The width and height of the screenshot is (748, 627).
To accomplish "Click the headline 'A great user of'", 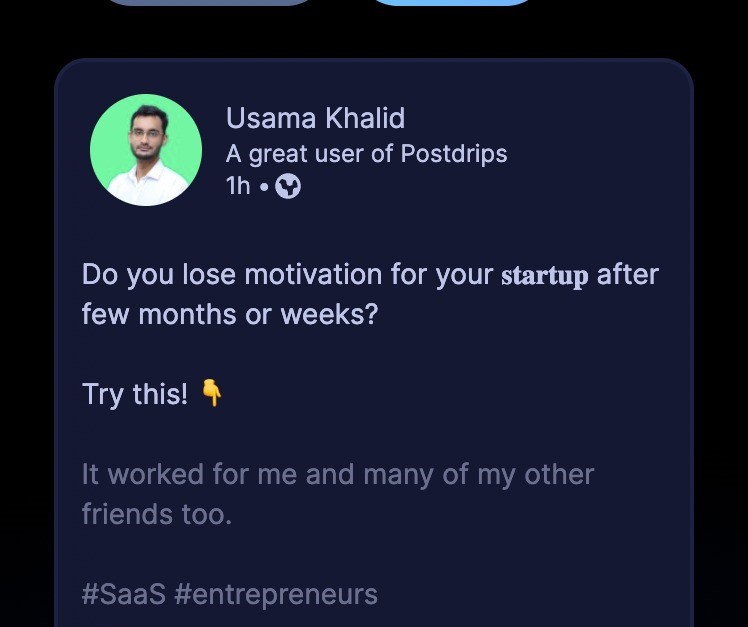I will point(310,154).
